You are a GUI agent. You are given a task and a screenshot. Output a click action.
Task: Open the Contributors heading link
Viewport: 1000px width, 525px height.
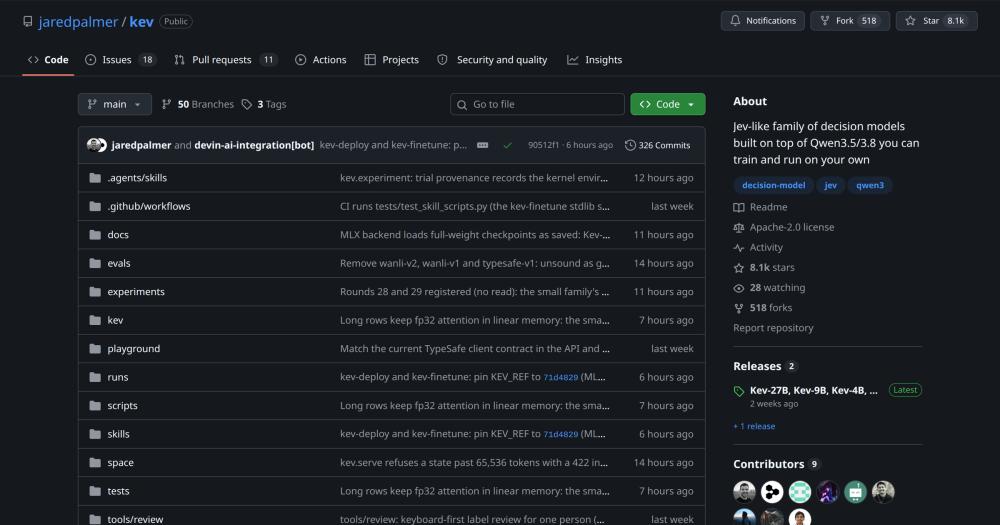coord(768,464)
